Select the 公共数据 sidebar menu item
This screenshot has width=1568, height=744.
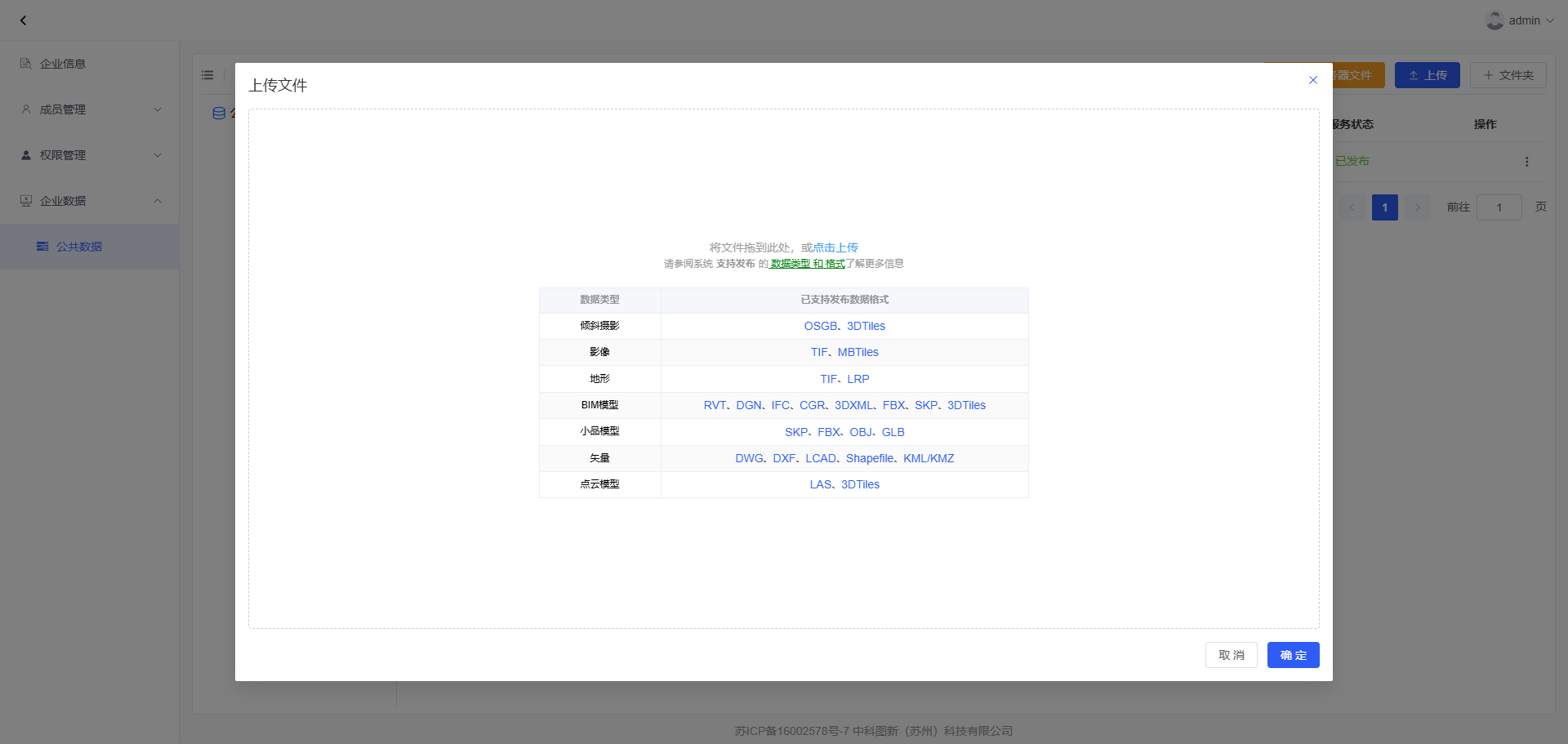point(79,247)
